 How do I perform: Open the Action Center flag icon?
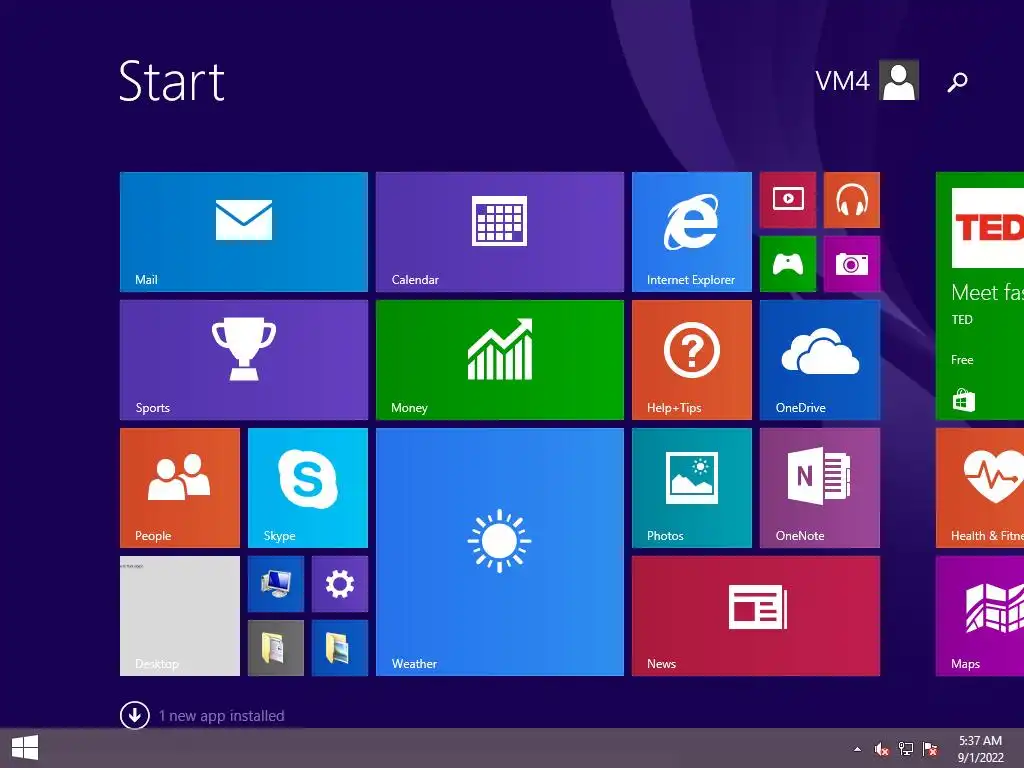point(930,749)
